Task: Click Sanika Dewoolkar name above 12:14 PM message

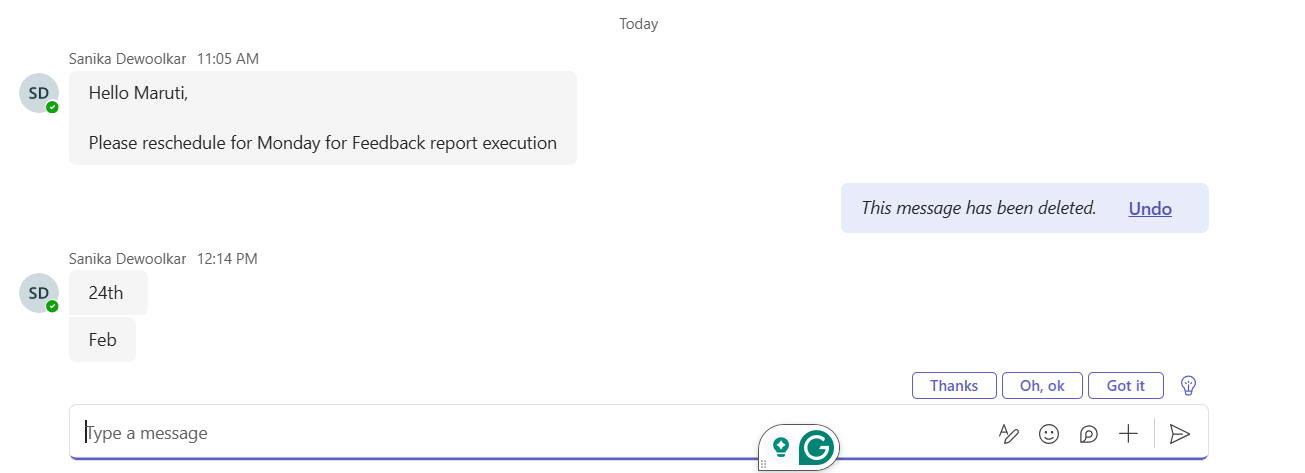Action: (x=127, y=259)
